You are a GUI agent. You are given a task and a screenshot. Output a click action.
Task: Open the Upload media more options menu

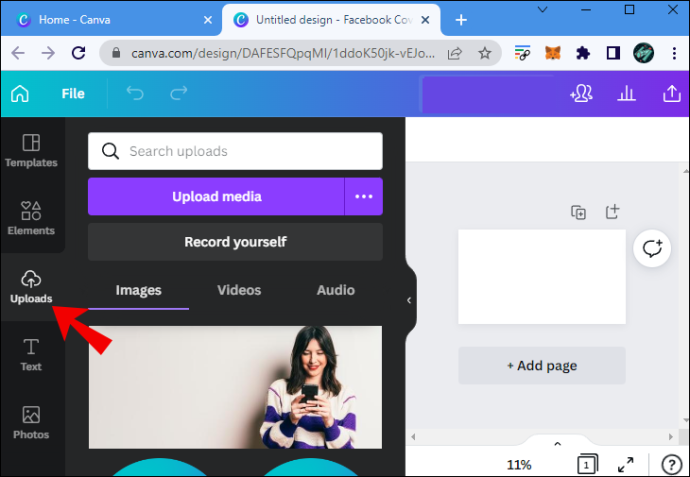363,196
